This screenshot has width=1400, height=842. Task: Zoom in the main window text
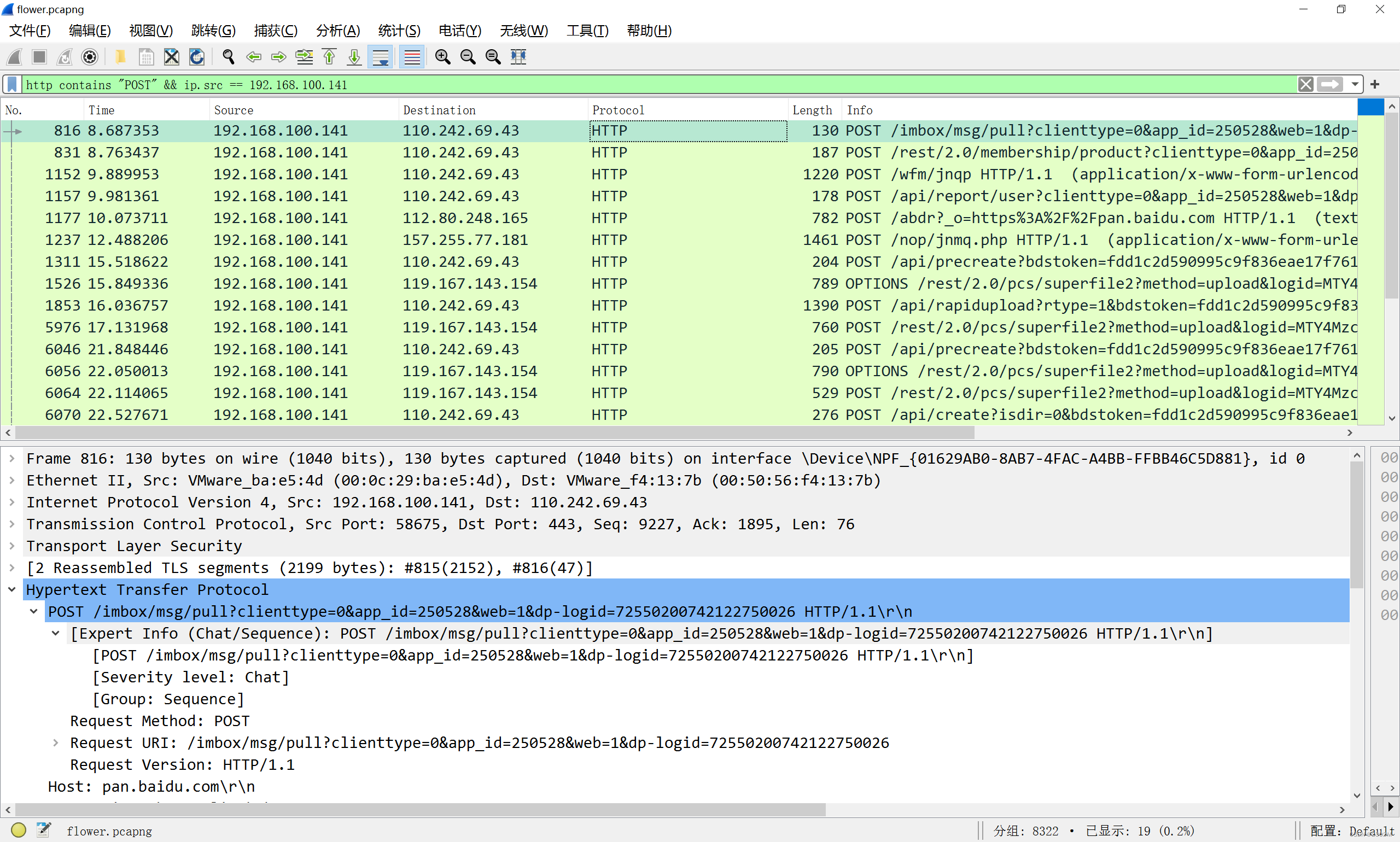(x=442, y=57)
